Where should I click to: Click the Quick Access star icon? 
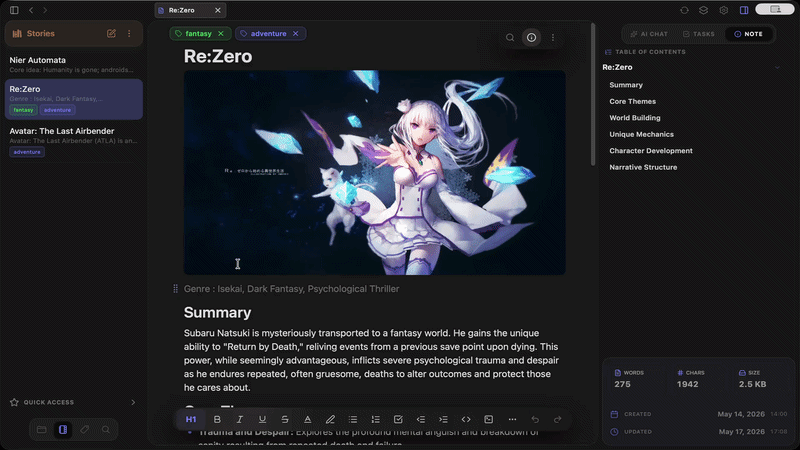click(x=14, y=403)
